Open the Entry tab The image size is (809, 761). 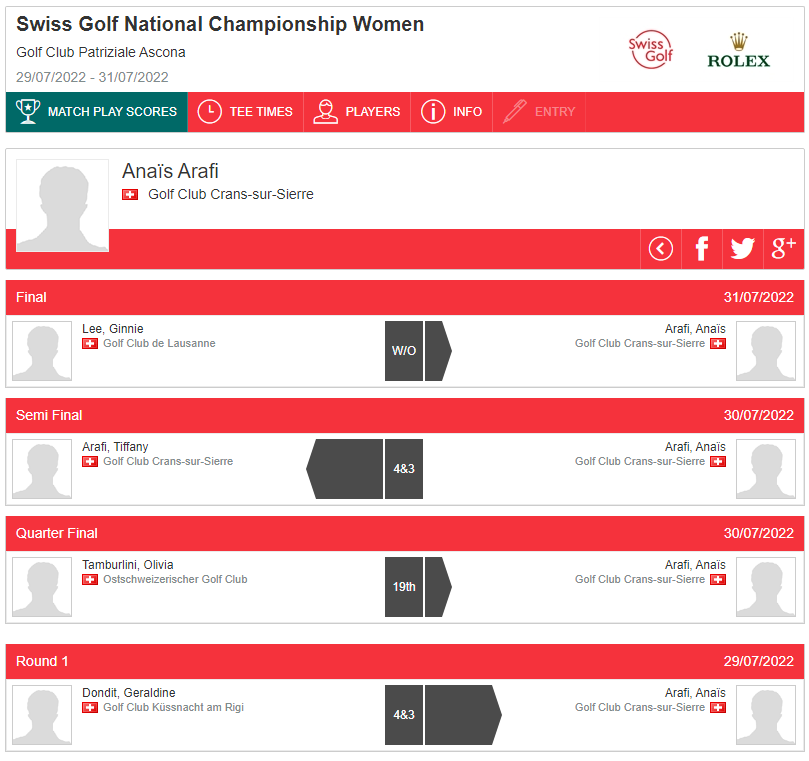[x=539, y=112]
